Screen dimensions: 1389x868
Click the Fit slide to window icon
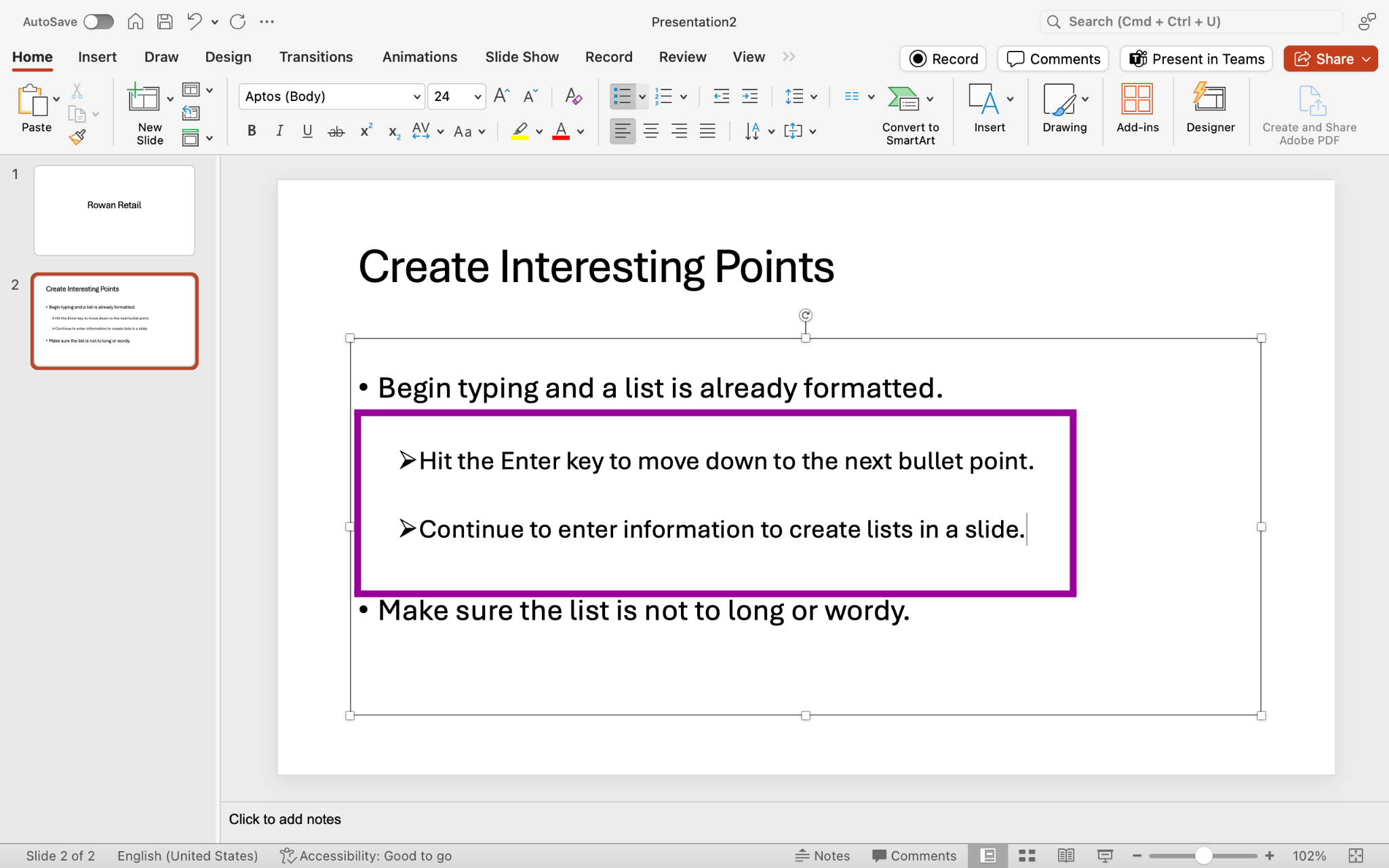1356,856
